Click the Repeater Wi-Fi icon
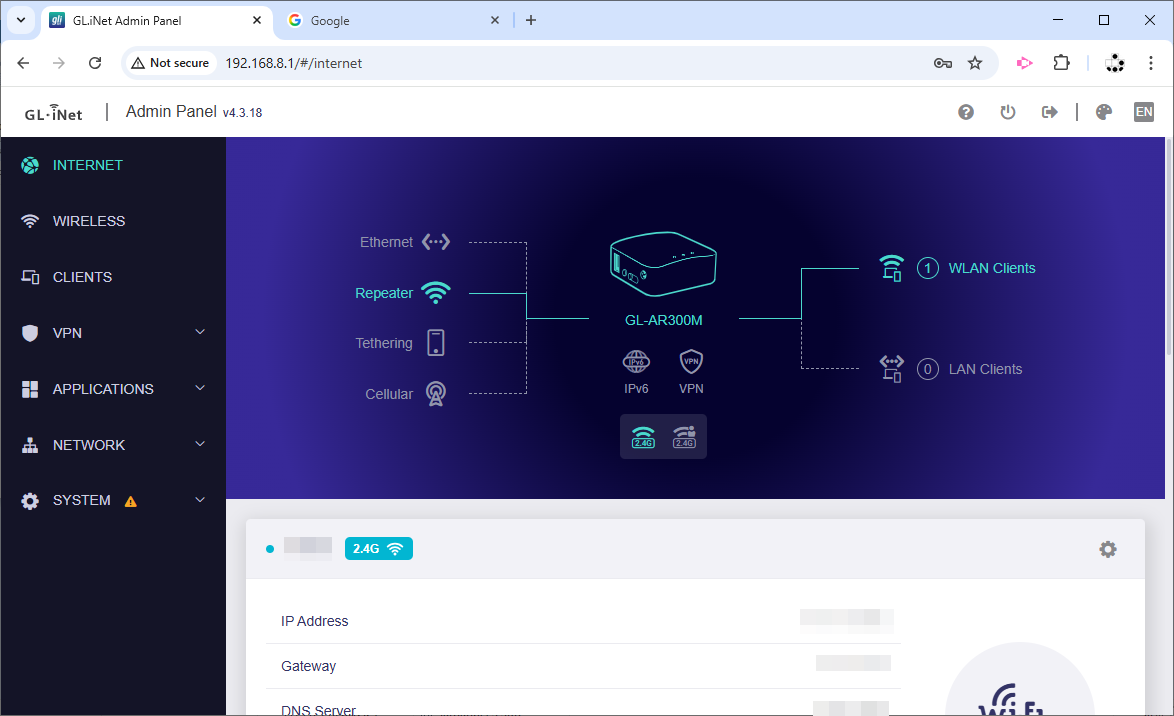Image resolution: width=1174 pixels, height=716 pixels. pos(435,293)
